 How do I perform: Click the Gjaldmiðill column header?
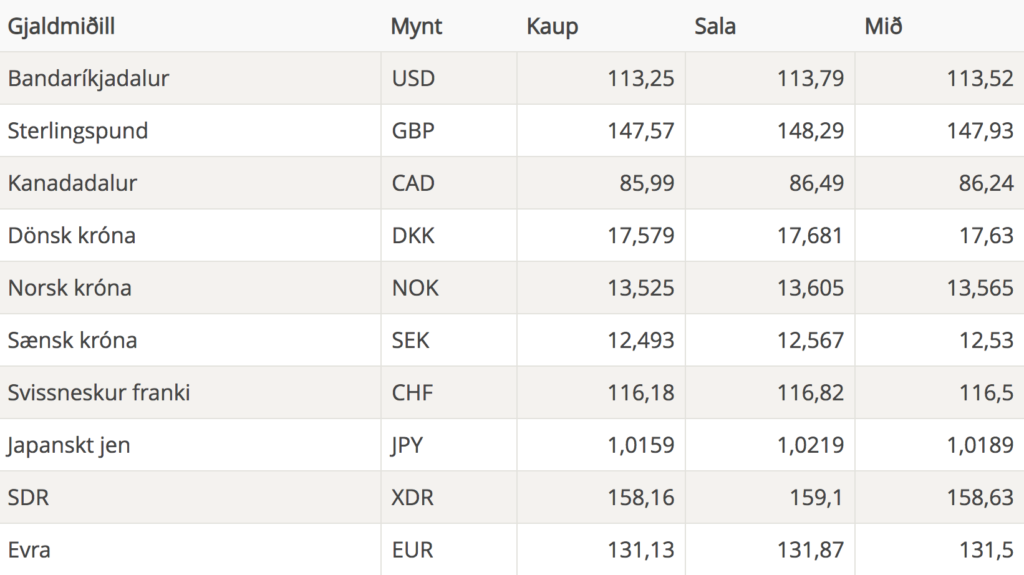pyautogui.click(x=61, y=27)
